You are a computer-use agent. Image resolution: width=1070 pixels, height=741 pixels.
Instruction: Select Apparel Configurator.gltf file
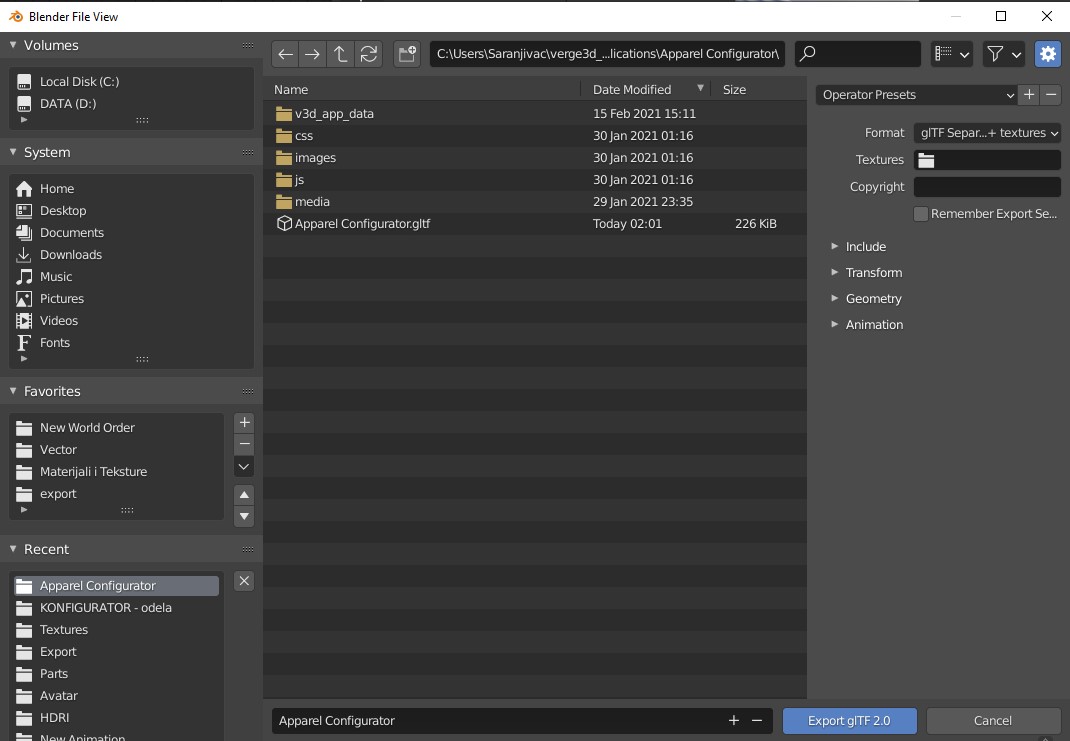coord(535,224)
